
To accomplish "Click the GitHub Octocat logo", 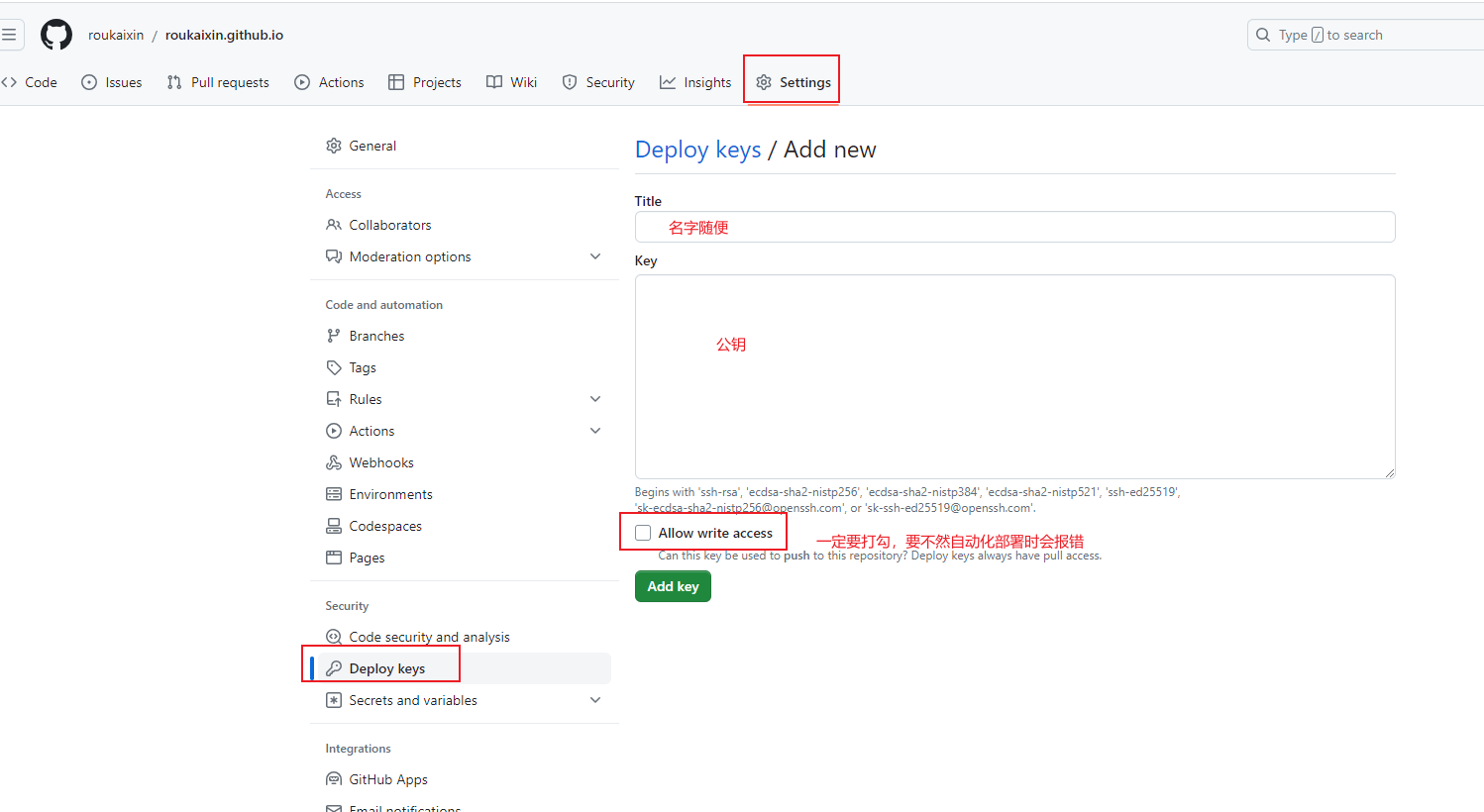I will coord(56,35).
